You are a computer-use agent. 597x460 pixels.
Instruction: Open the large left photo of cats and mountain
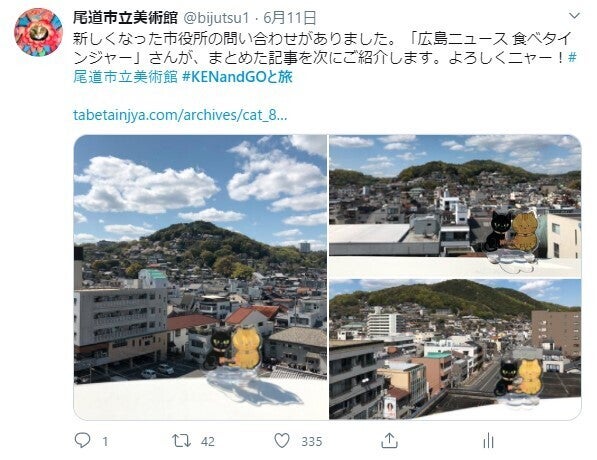pyautogui.click(x=200, y=277)
